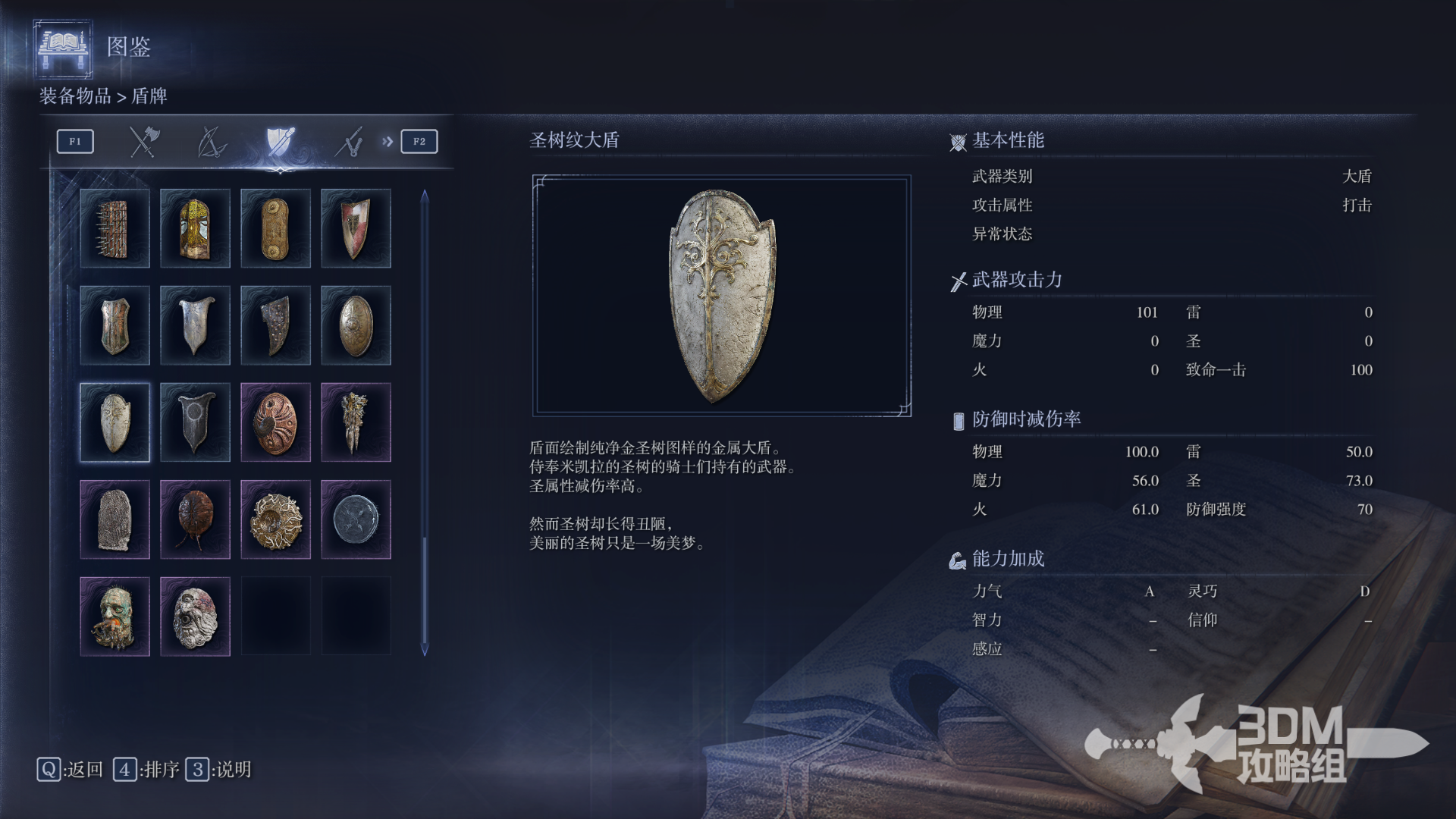Select the shield category tab icon
1456x819 pixels.
point(281,142)
